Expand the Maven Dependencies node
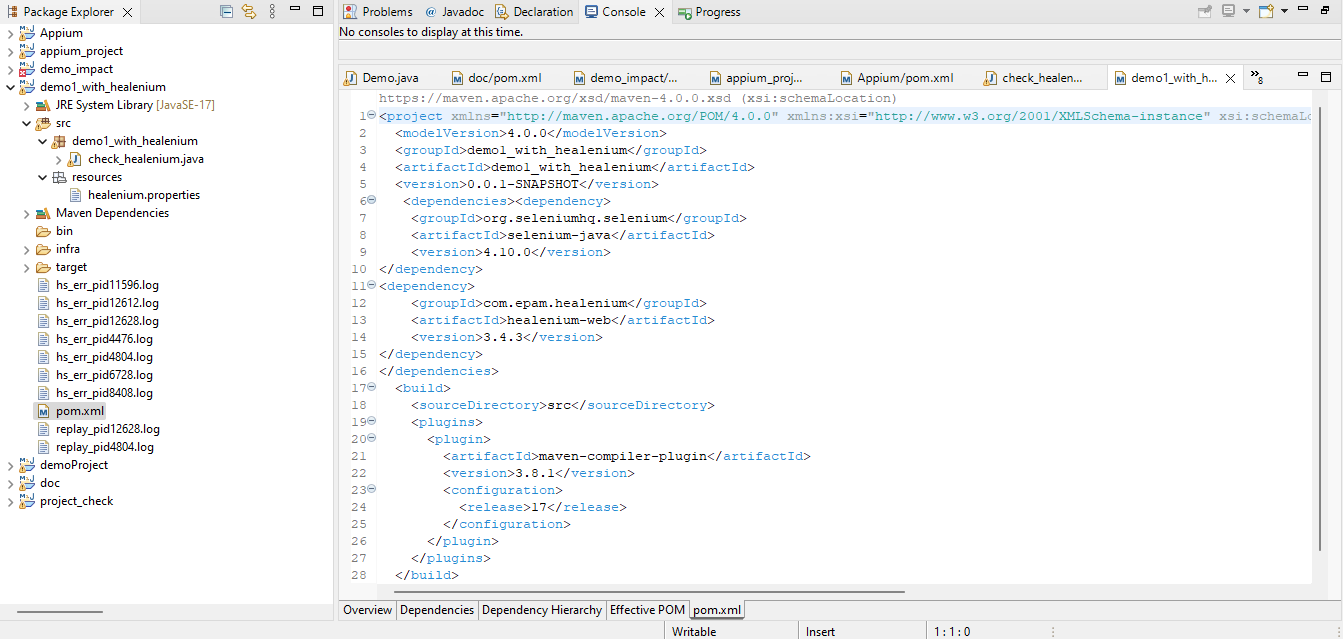Image resolution: width=1343 pixels, height=639 pixels. click(25, 212)
